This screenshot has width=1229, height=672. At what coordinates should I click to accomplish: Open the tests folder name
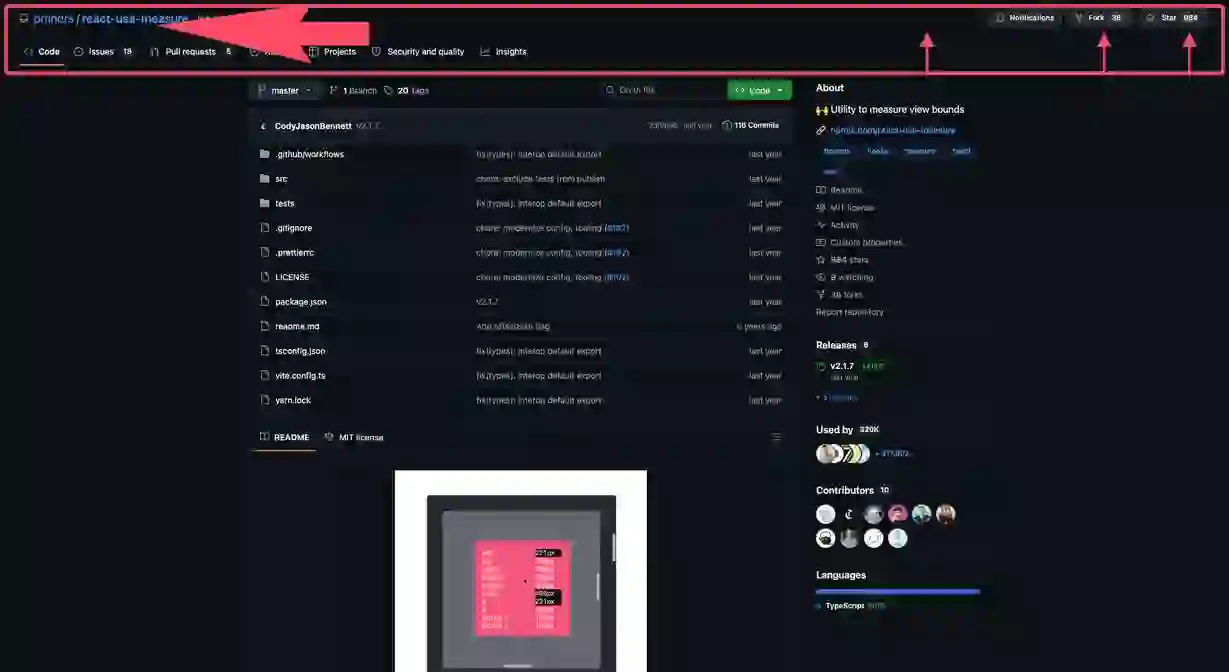click(285, 203)
